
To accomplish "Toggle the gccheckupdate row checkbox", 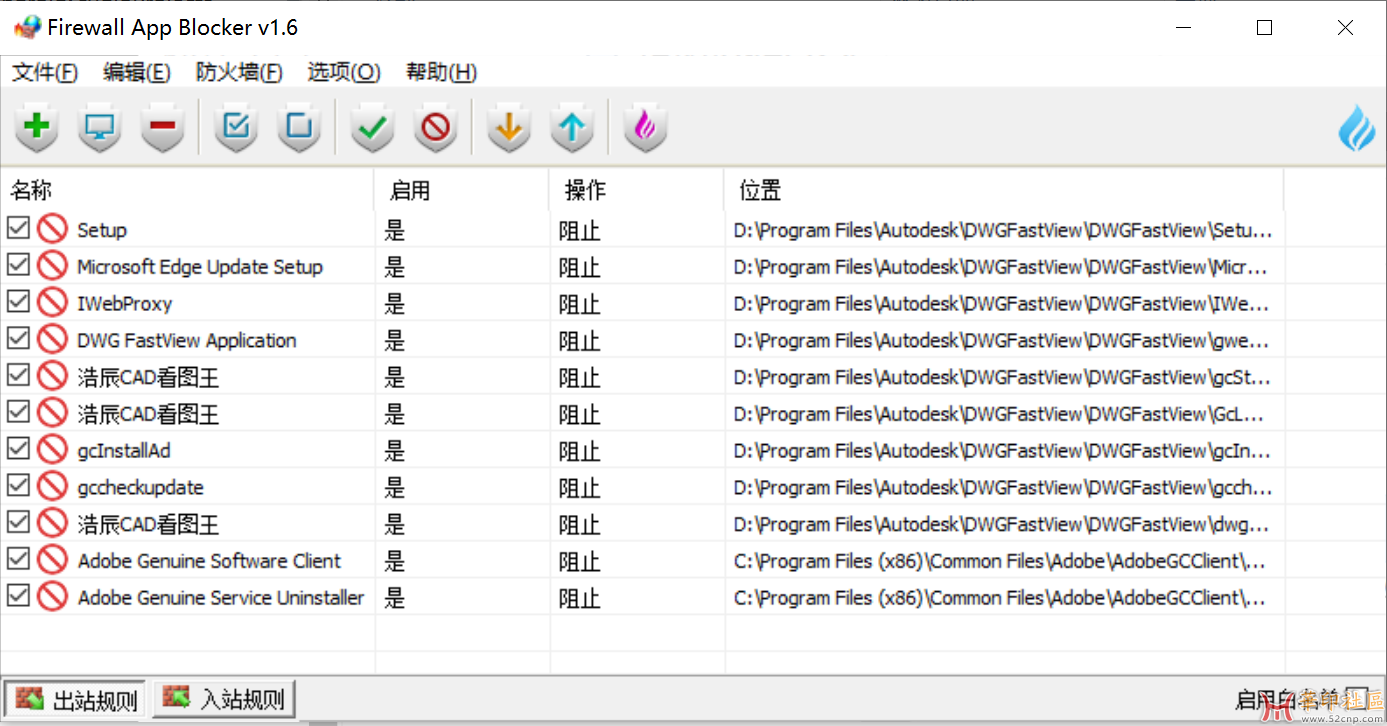I will pos(18,486).
